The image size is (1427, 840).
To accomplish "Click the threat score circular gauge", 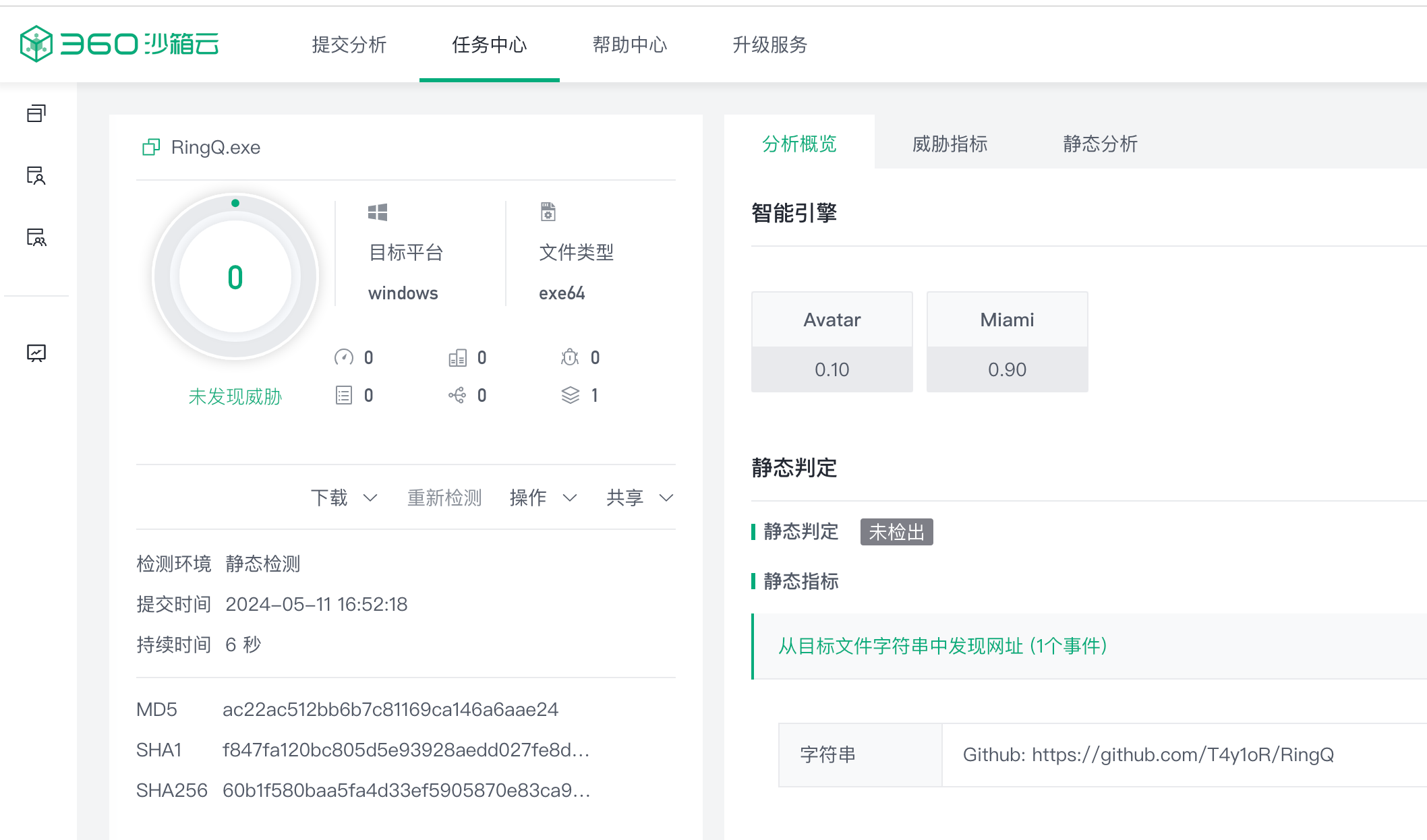I will pyautogui.click(x=235, y=277).
